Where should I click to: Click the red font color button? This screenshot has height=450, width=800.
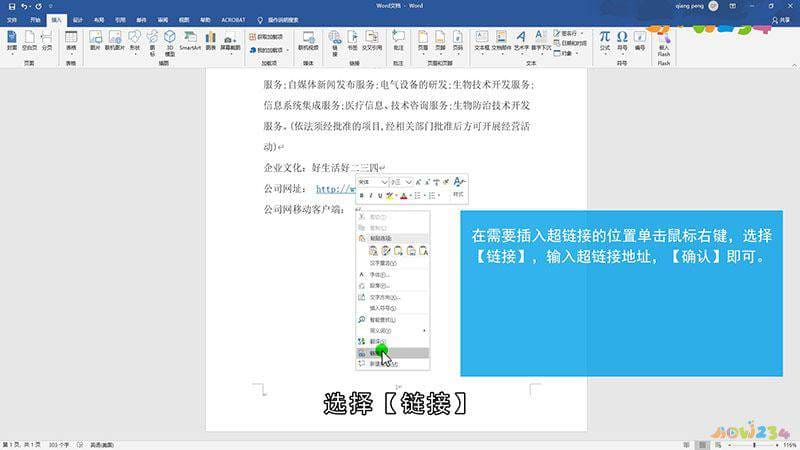(404, 195)
